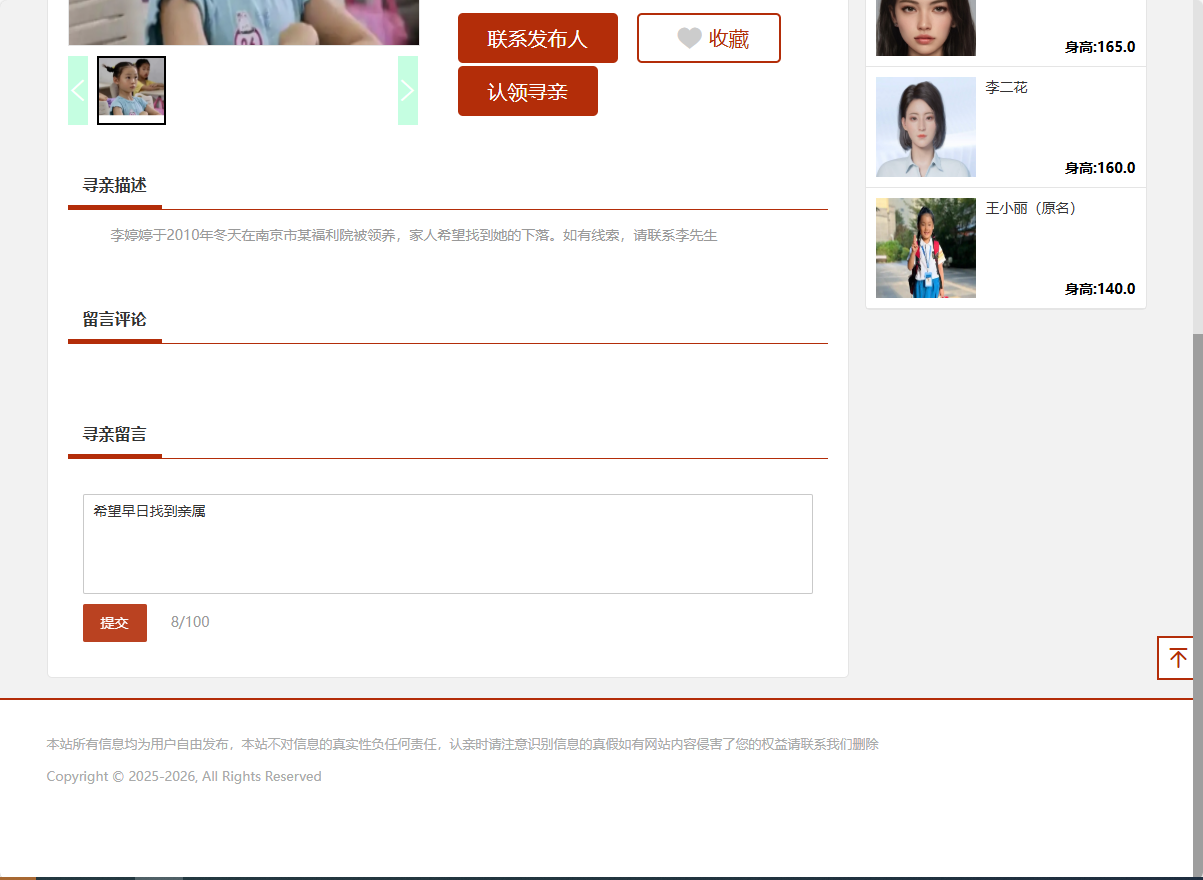Click the girl's photo thumbnail in carousel
This screenshot has width=1203, height=880.
click(131, 90)
